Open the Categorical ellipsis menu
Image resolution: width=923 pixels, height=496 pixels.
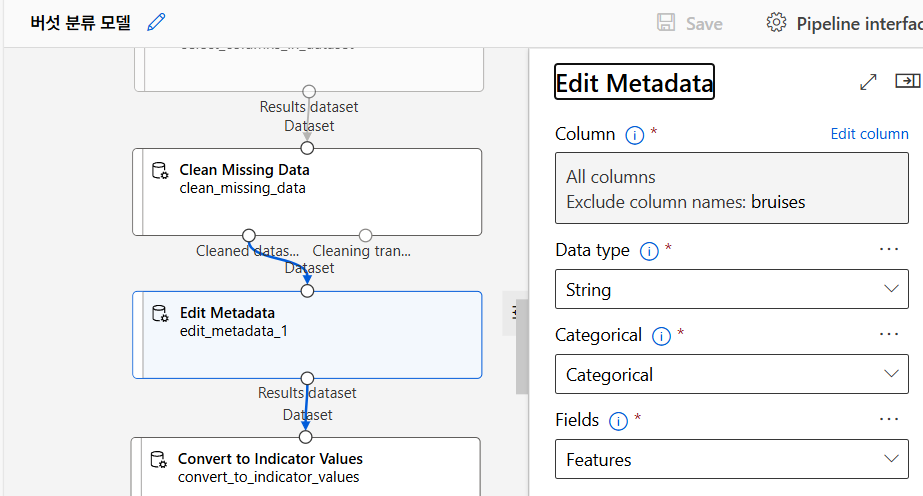[889, 334]
